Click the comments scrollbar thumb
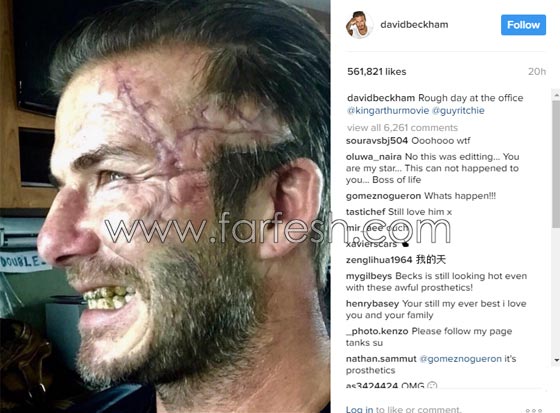Screen dimensions: 560x413 pos(556,164)
